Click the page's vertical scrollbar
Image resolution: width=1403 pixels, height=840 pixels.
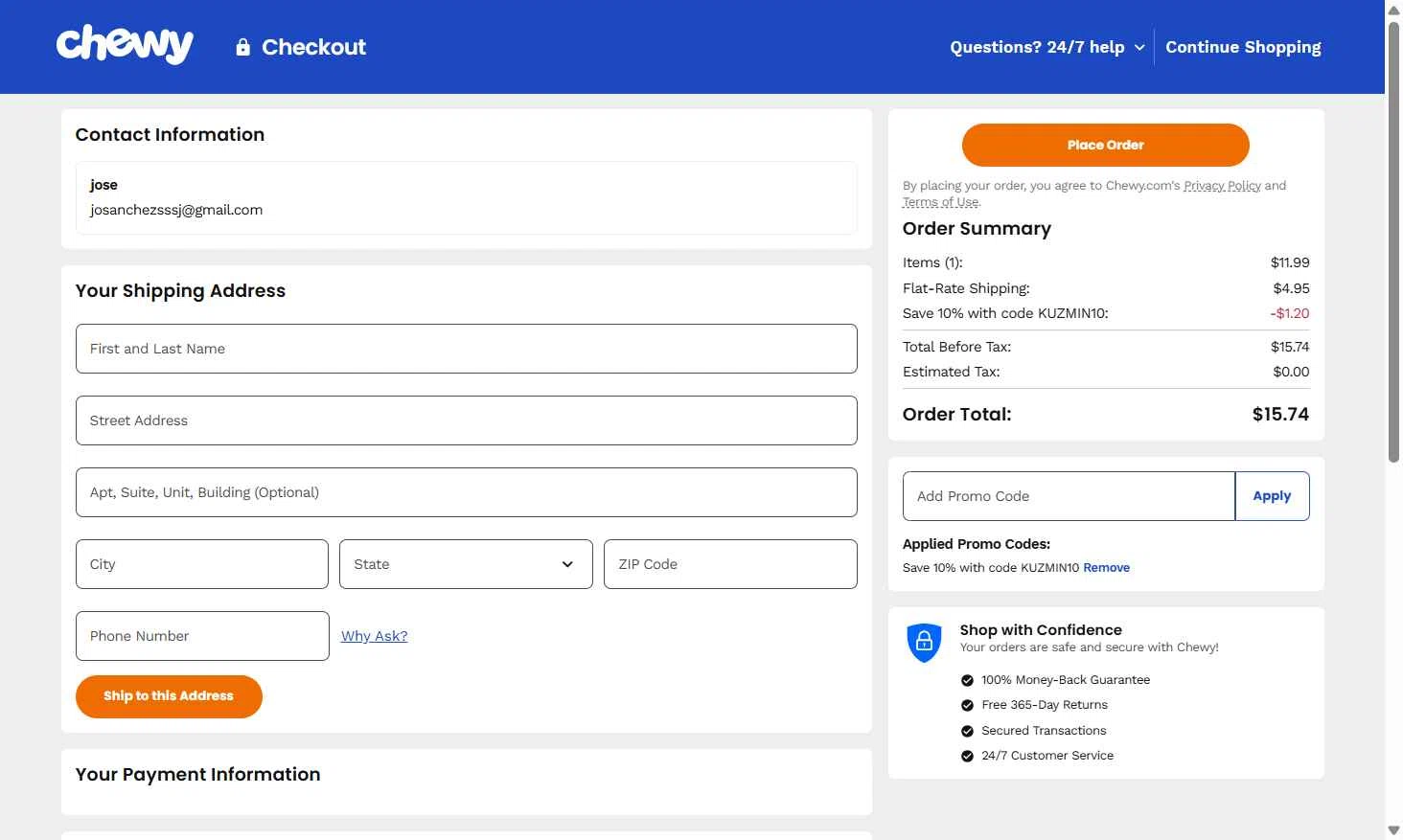(x=1393, y=239)
